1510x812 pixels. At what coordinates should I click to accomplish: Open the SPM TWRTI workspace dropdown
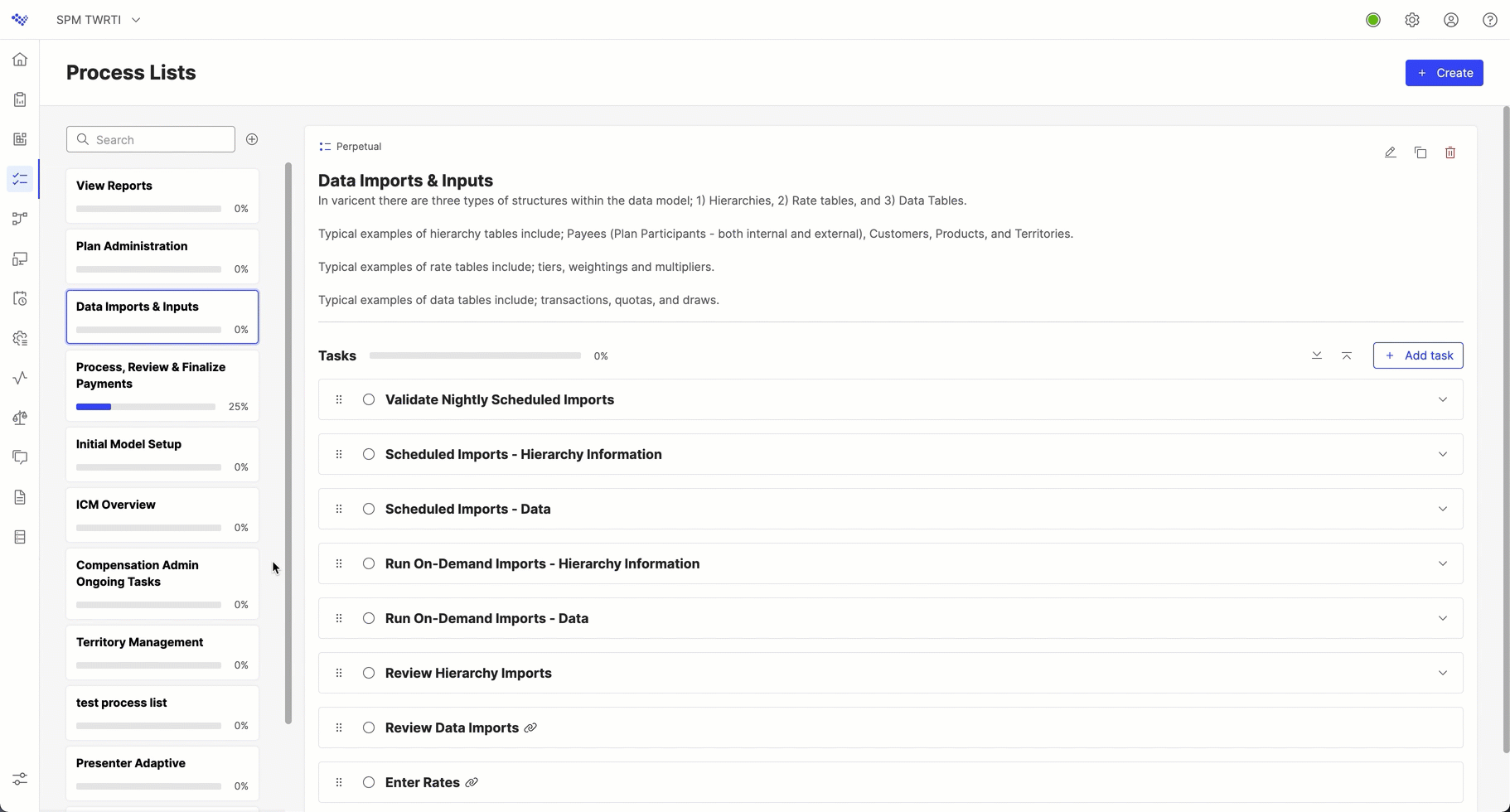97,19
